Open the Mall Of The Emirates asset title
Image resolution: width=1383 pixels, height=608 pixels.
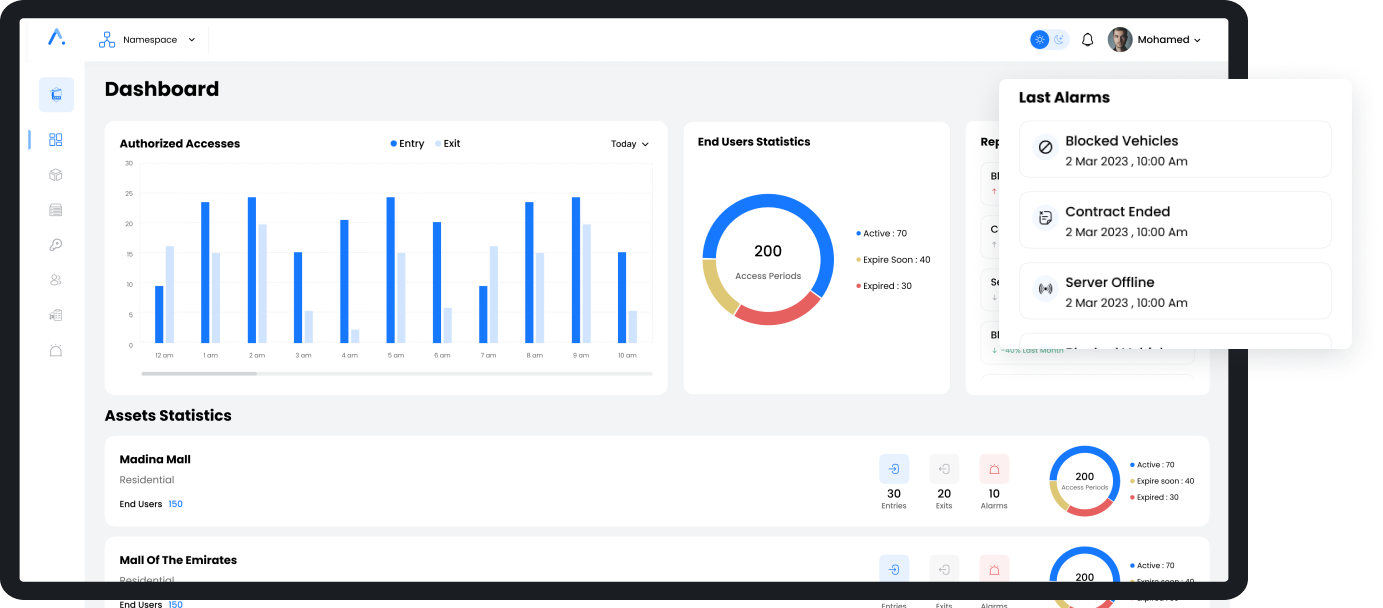(x=178, y=561)
